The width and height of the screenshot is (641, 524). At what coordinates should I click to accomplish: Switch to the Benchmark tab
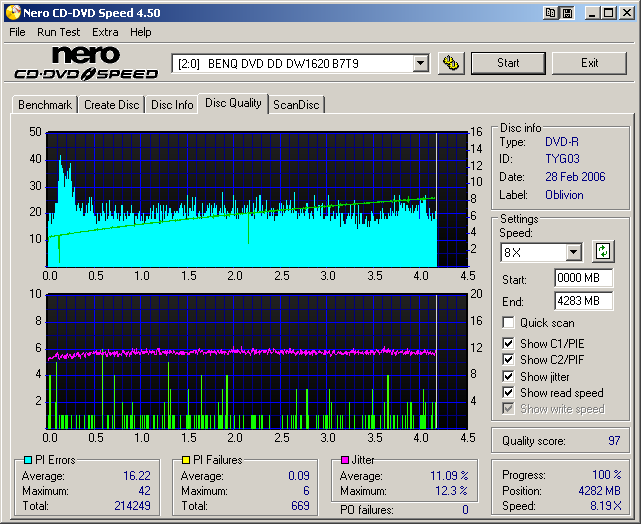tap(45, 105)
